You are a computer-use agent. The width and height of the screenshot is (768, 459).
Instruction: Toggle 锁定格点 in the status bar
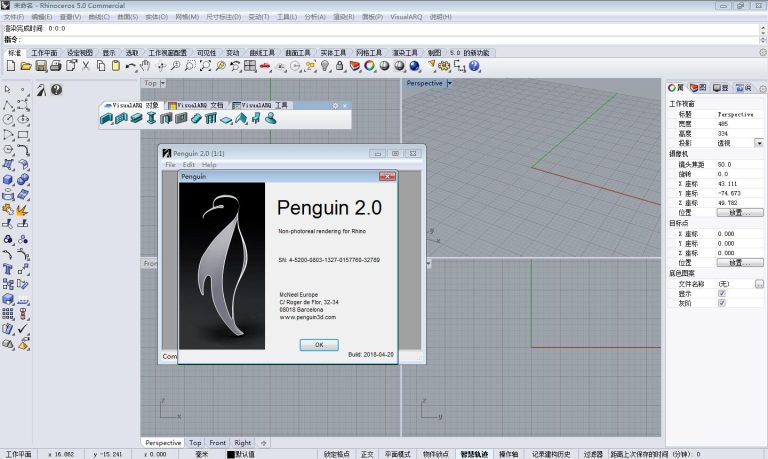pyautogui.click(x=336, y=454)
